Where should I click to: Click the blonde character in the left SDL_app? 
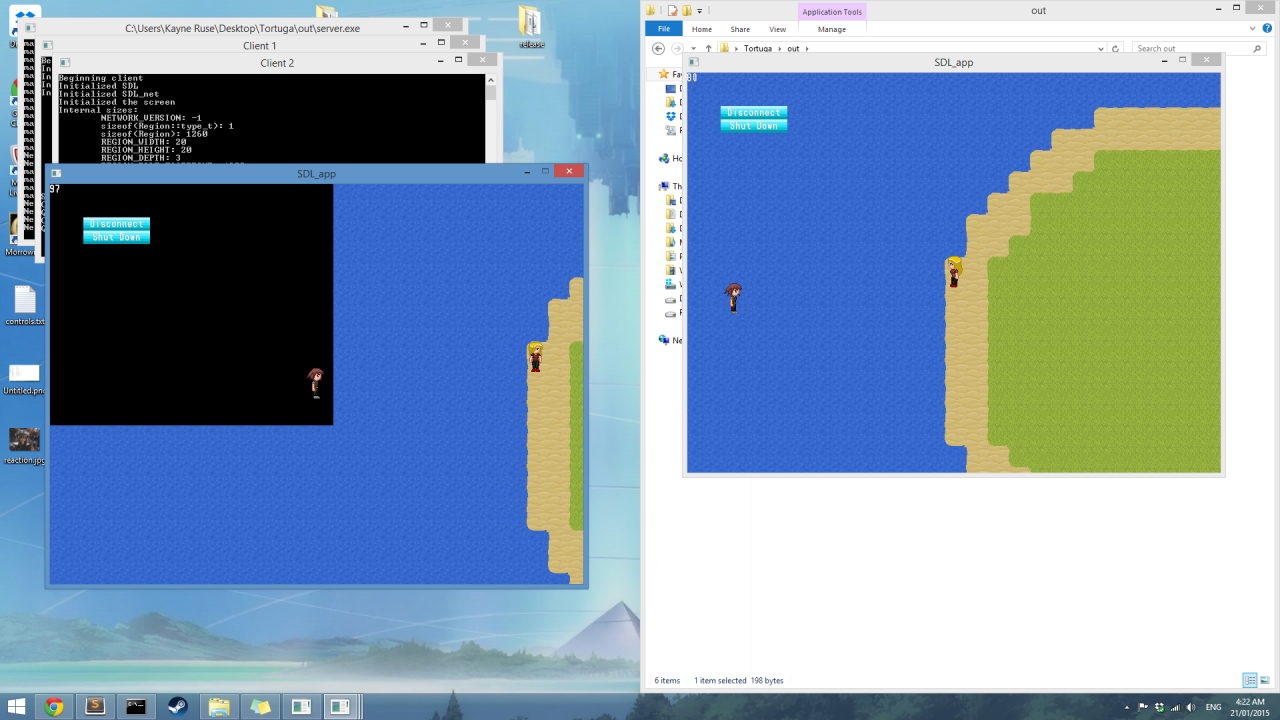click(535, 357)
